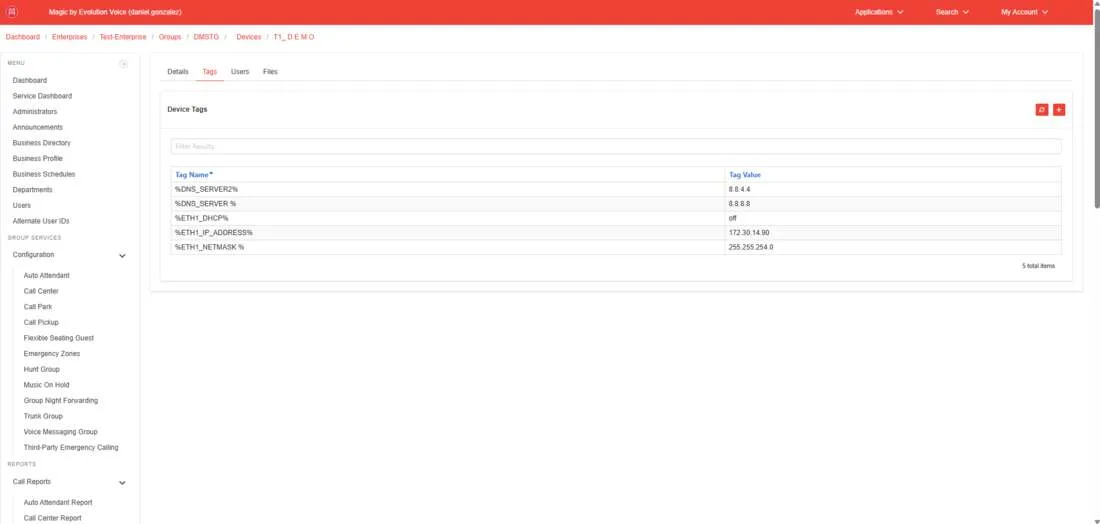Open Music On Hold configuration

tap(46, 385)
